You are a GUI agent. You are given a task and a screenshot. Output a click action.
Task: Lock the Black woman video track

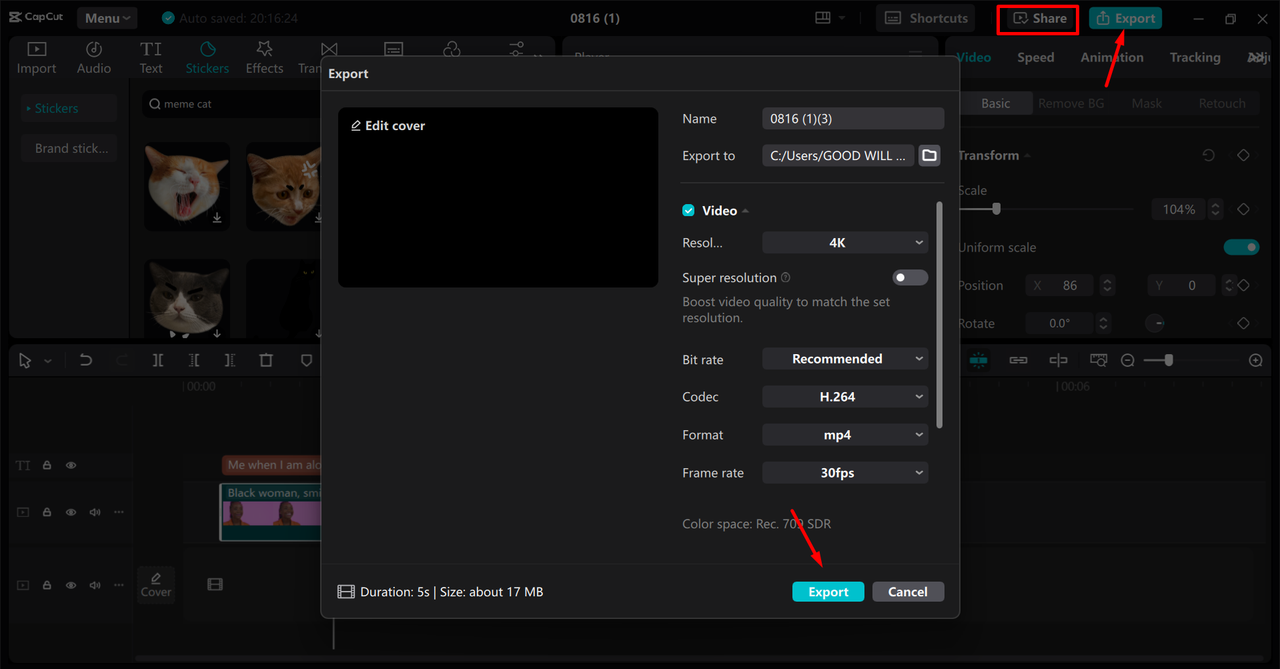(x=47, y=512)
